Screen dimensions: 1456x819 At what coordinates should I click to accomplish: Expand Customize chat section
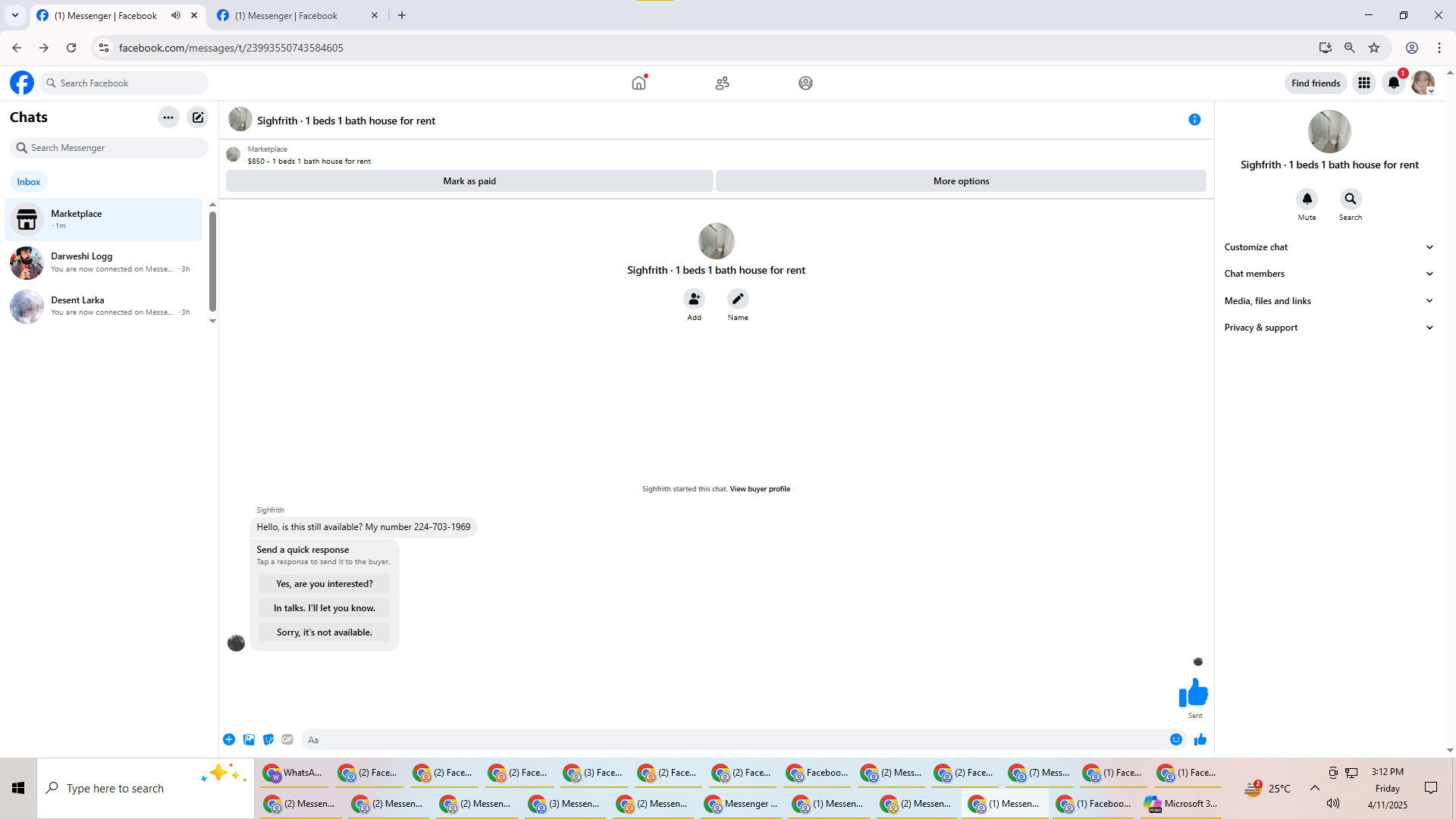coord(1329,247)
